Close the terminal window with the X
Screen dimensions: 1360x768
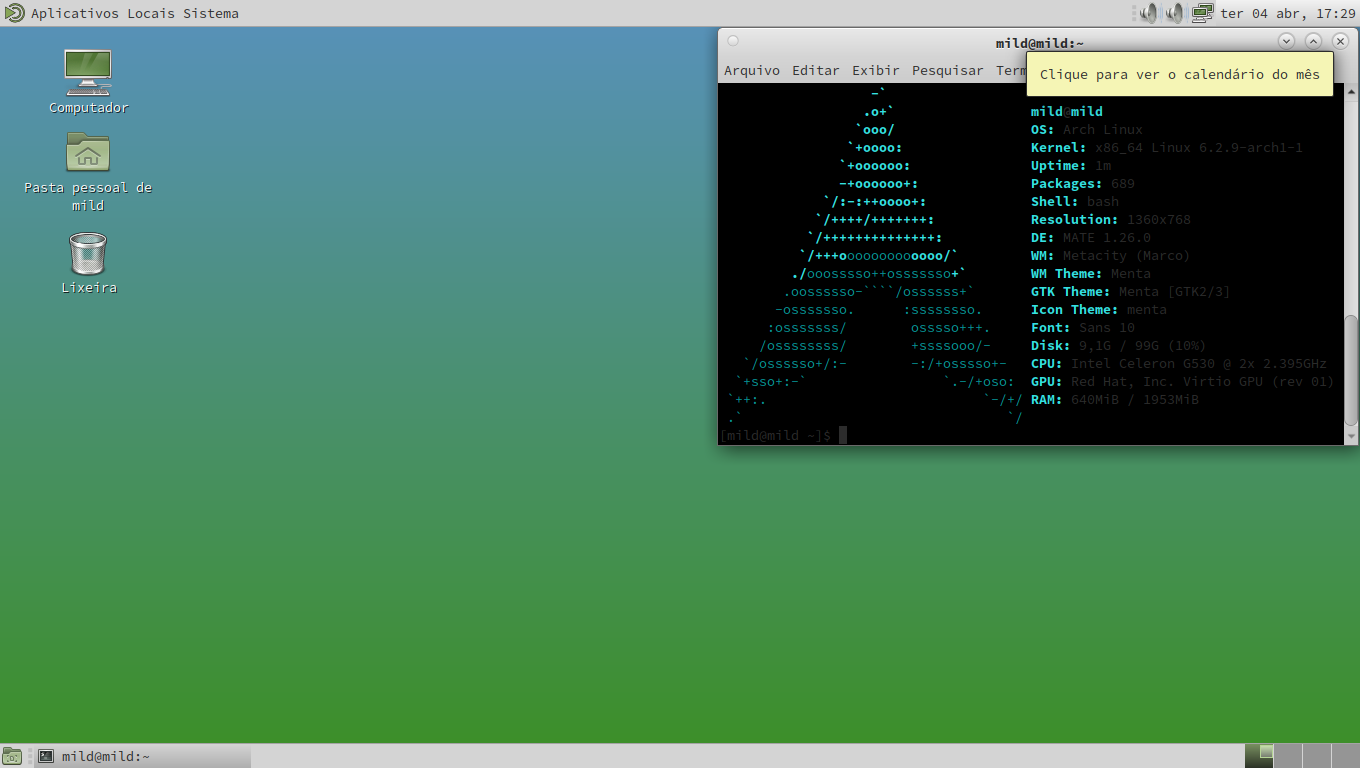(x=1341, y=41)
